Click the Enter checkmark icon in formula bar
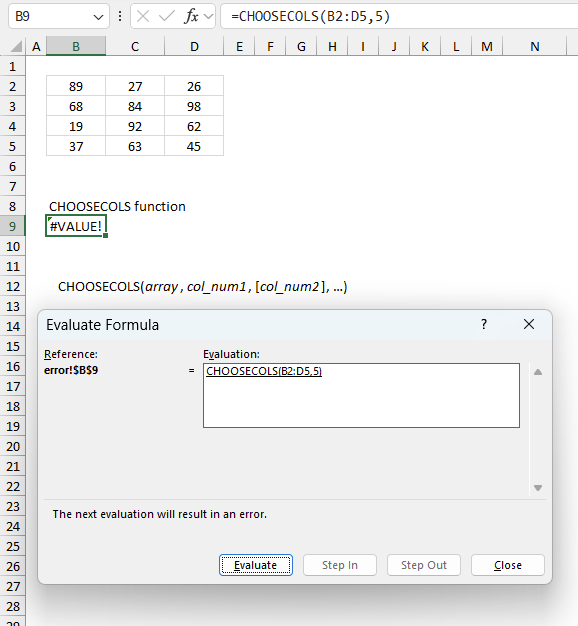Image resolution: width=578 pixels, height=626 pixels. pos(166,16)
